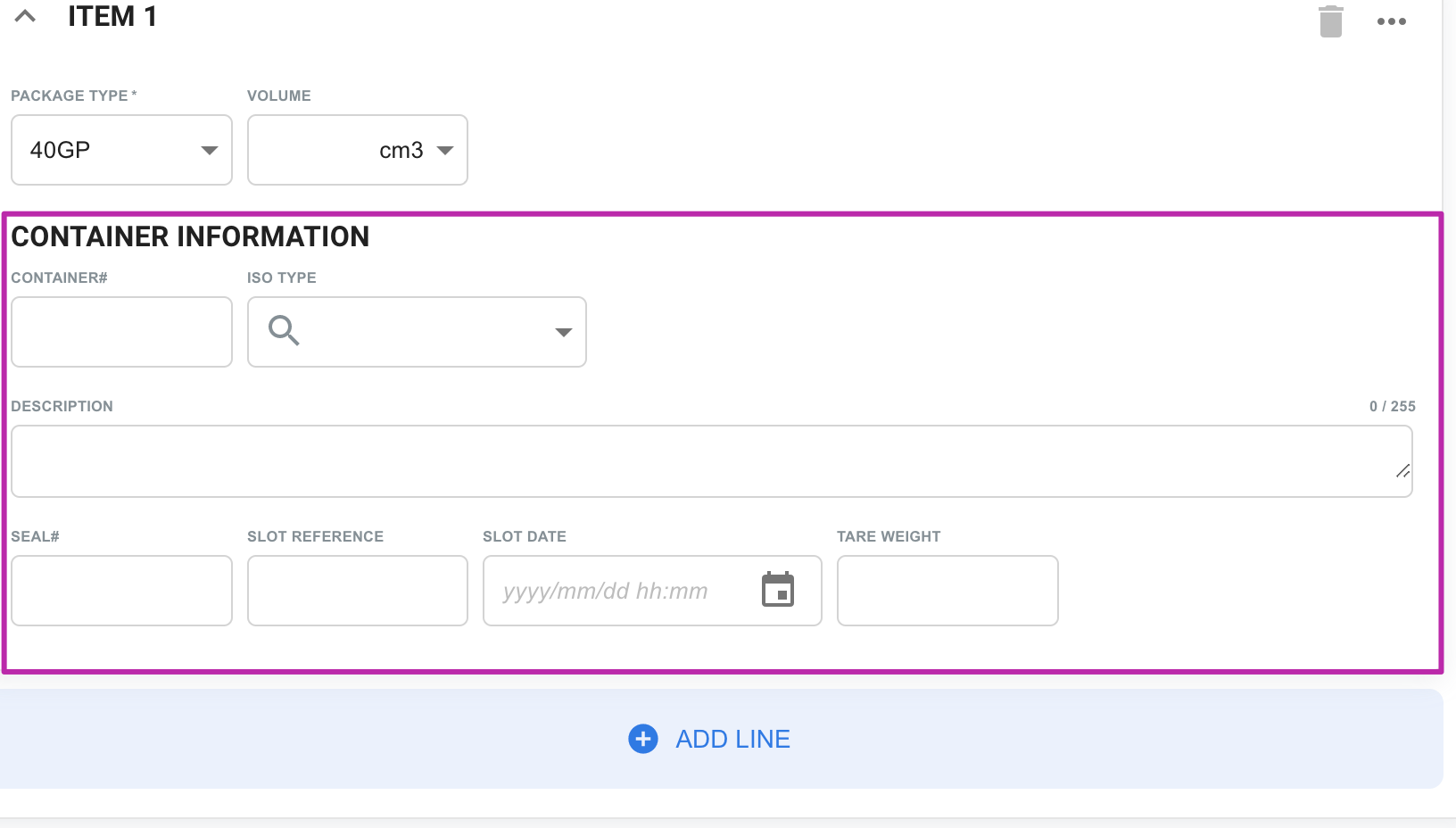Click the ISO Type search magnifier icon
This screenshot has width=1456, height=828.
coord(284,331)
